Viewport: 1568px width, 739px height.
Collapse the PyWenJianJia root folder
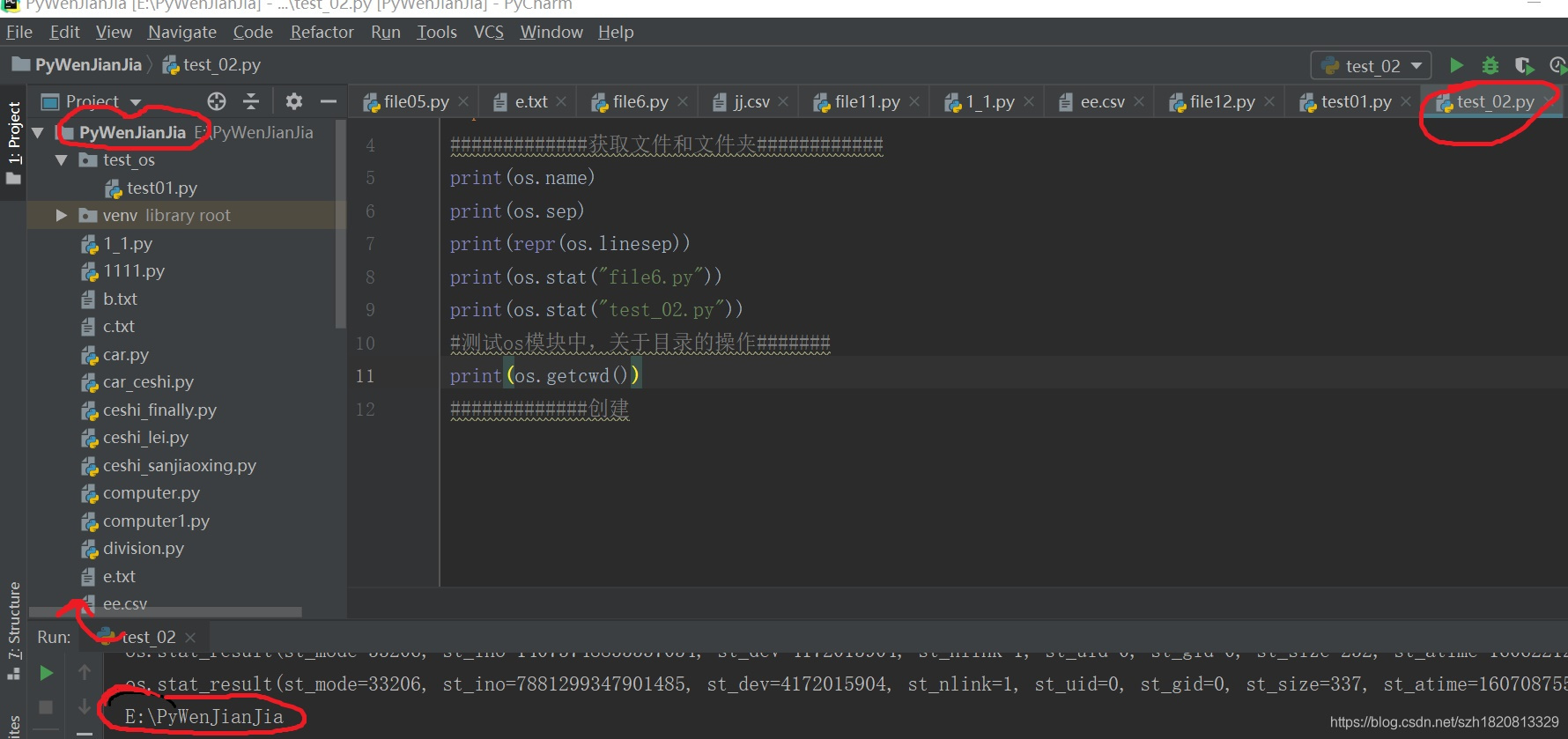pos(38,133)
